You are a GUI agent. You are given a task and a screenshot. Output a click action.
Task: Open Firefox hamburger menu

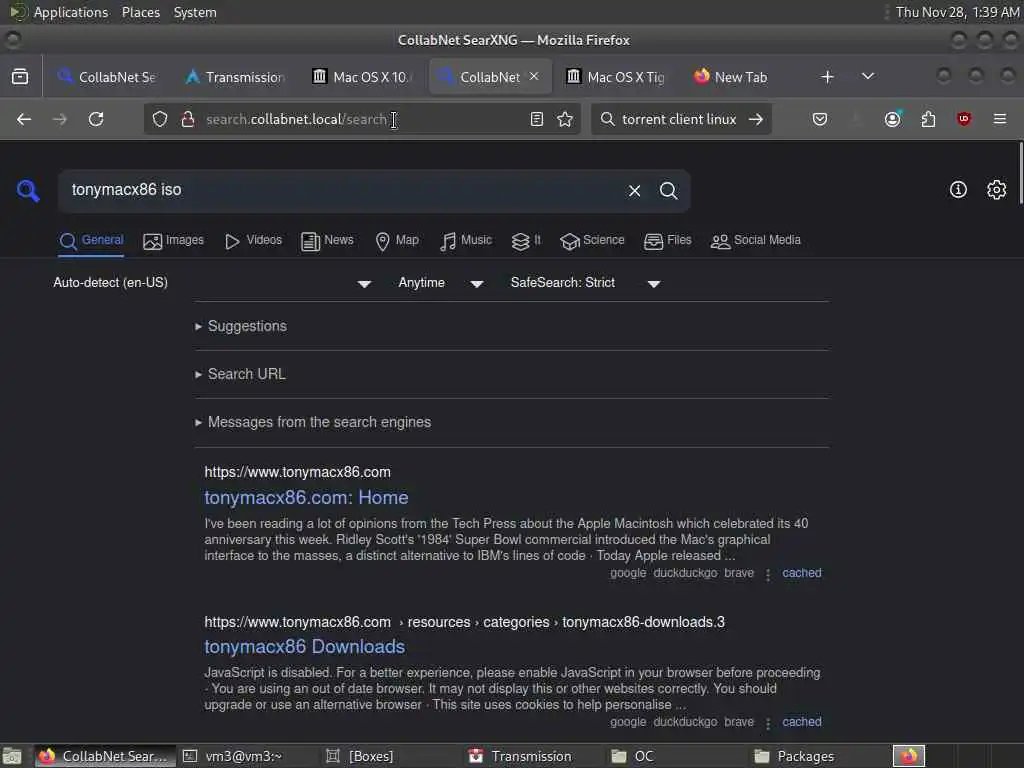pyautogui.click(x=999, y=119)
